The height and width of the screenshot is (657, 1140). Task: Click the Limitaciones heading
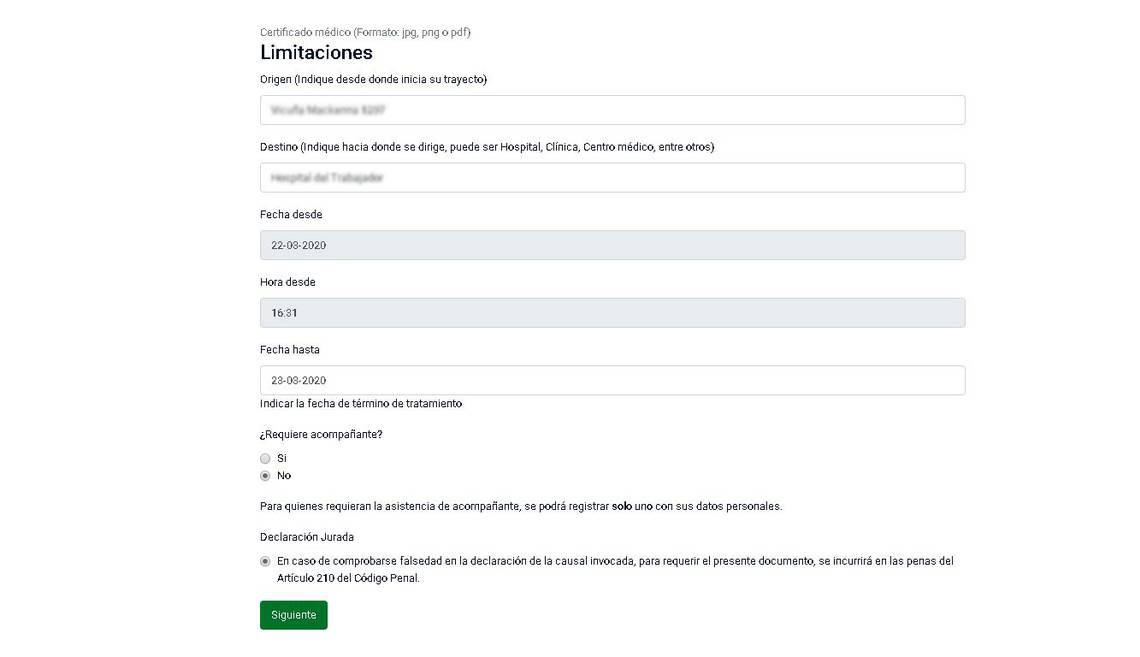[x=316, y=52]
